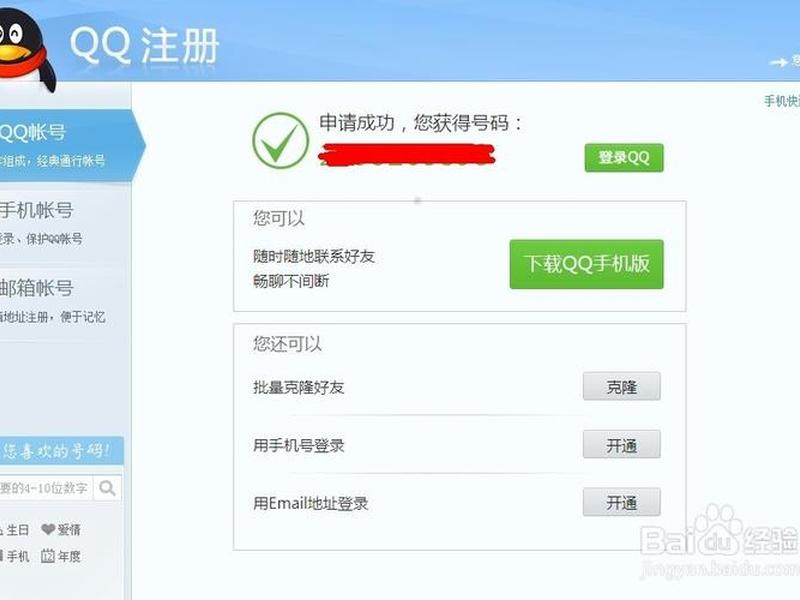Select the 爱情 heart category
The width and height of the screenshot is (800, 600).
(61, 530)
